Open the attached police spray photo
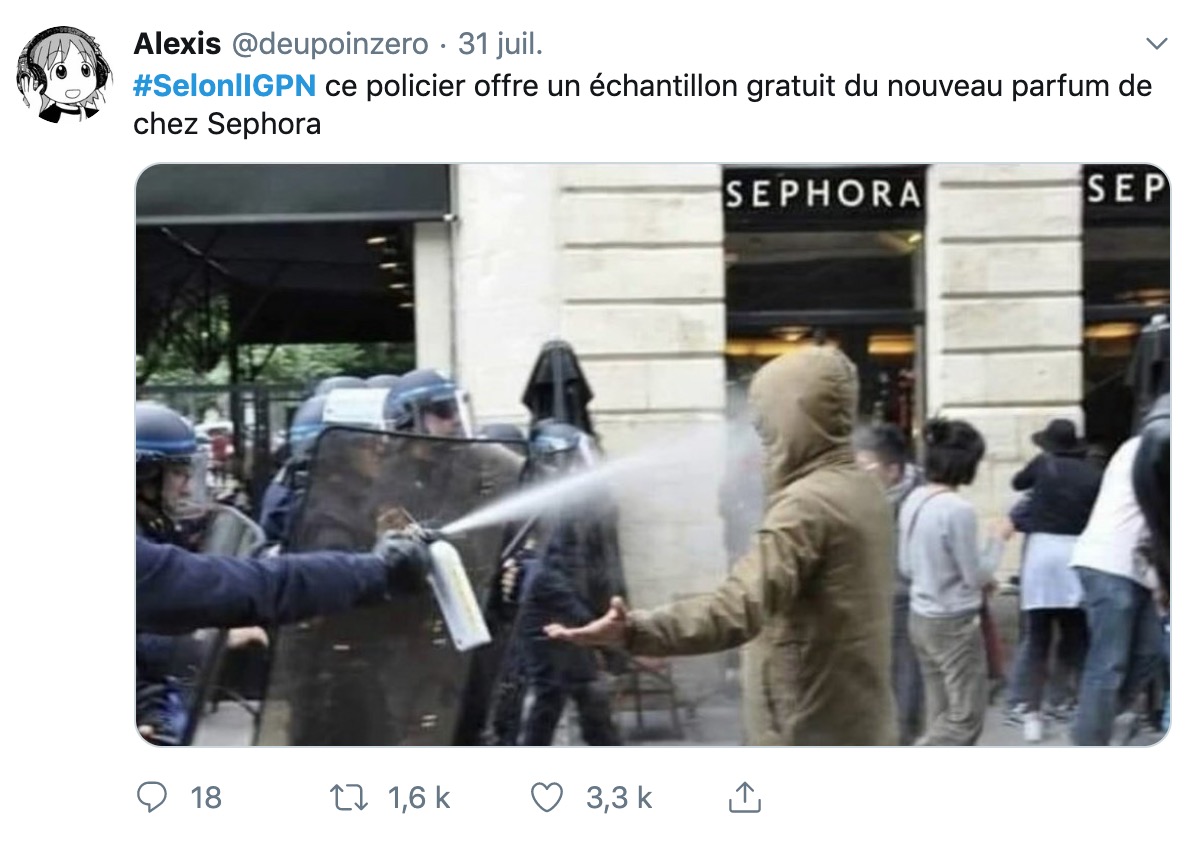This screenshot has height=852, width=1192. pos(653,455)
